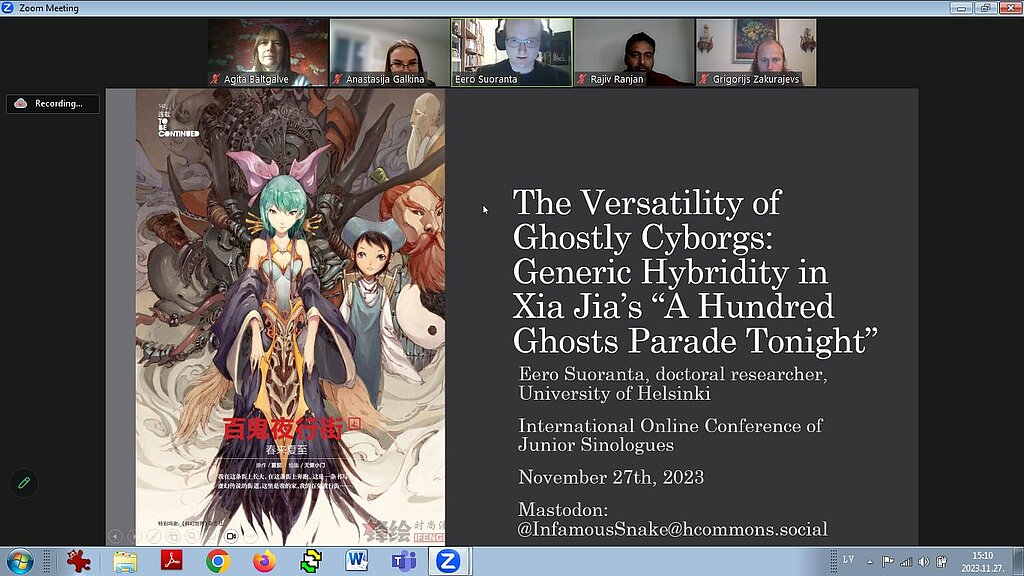Select Rajiv Ranjan's video thumbnail
1024x576 pixels.
pos(634,52)
